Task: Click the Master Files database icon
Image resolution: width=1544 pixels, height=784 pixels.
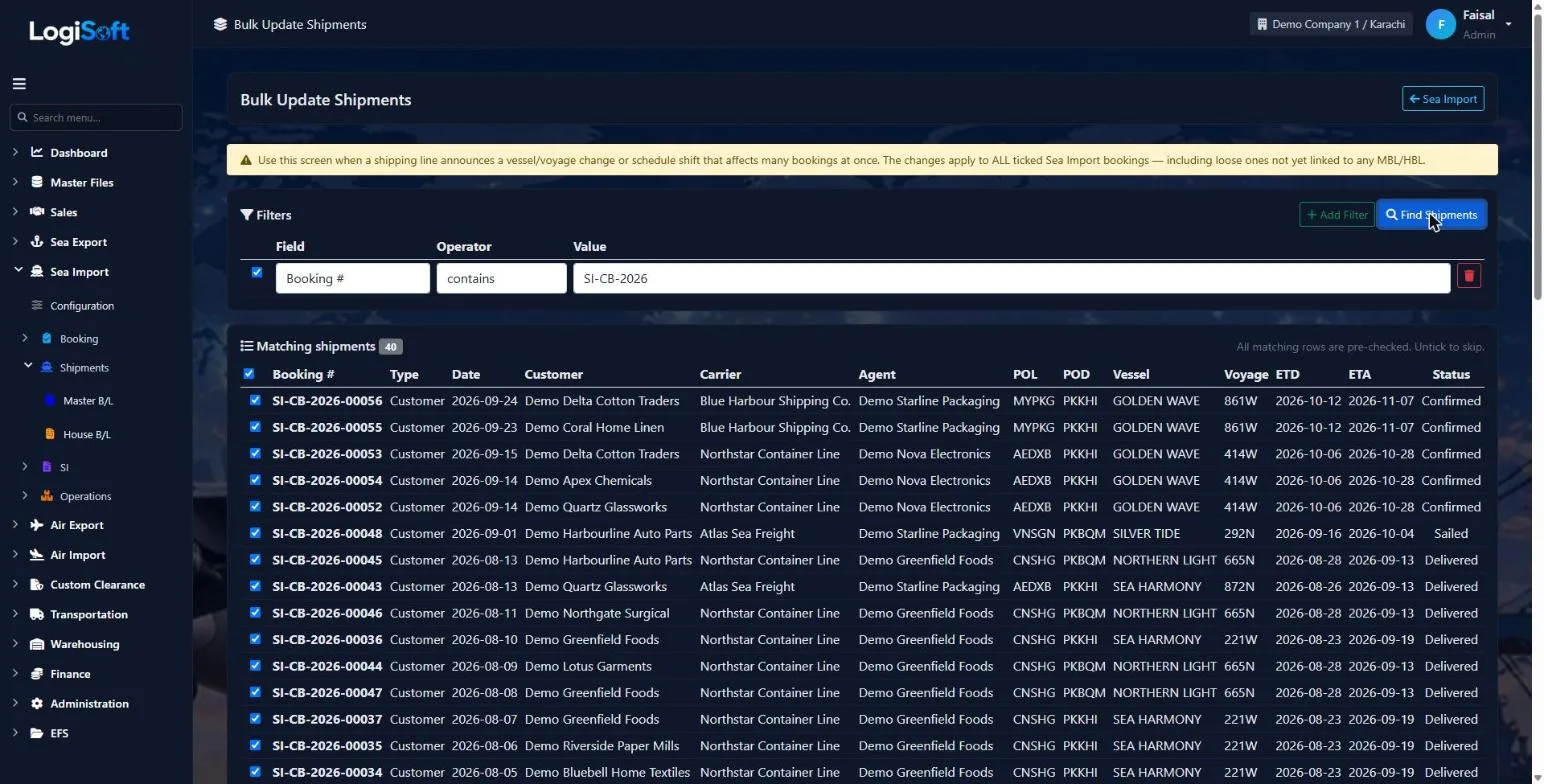Action: coord(37,183)
